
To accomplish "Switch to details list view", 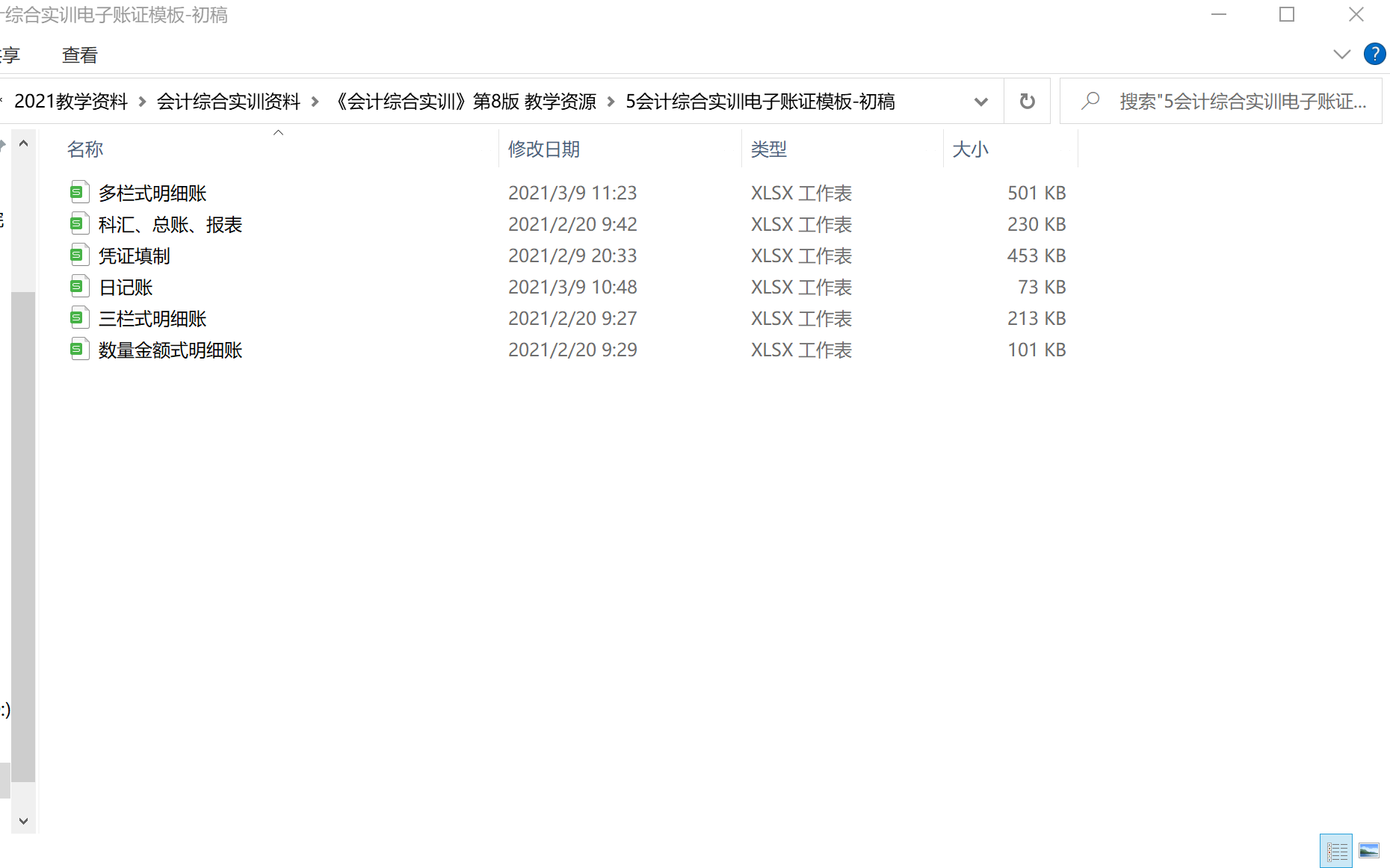I will [x=1336, y=851].
